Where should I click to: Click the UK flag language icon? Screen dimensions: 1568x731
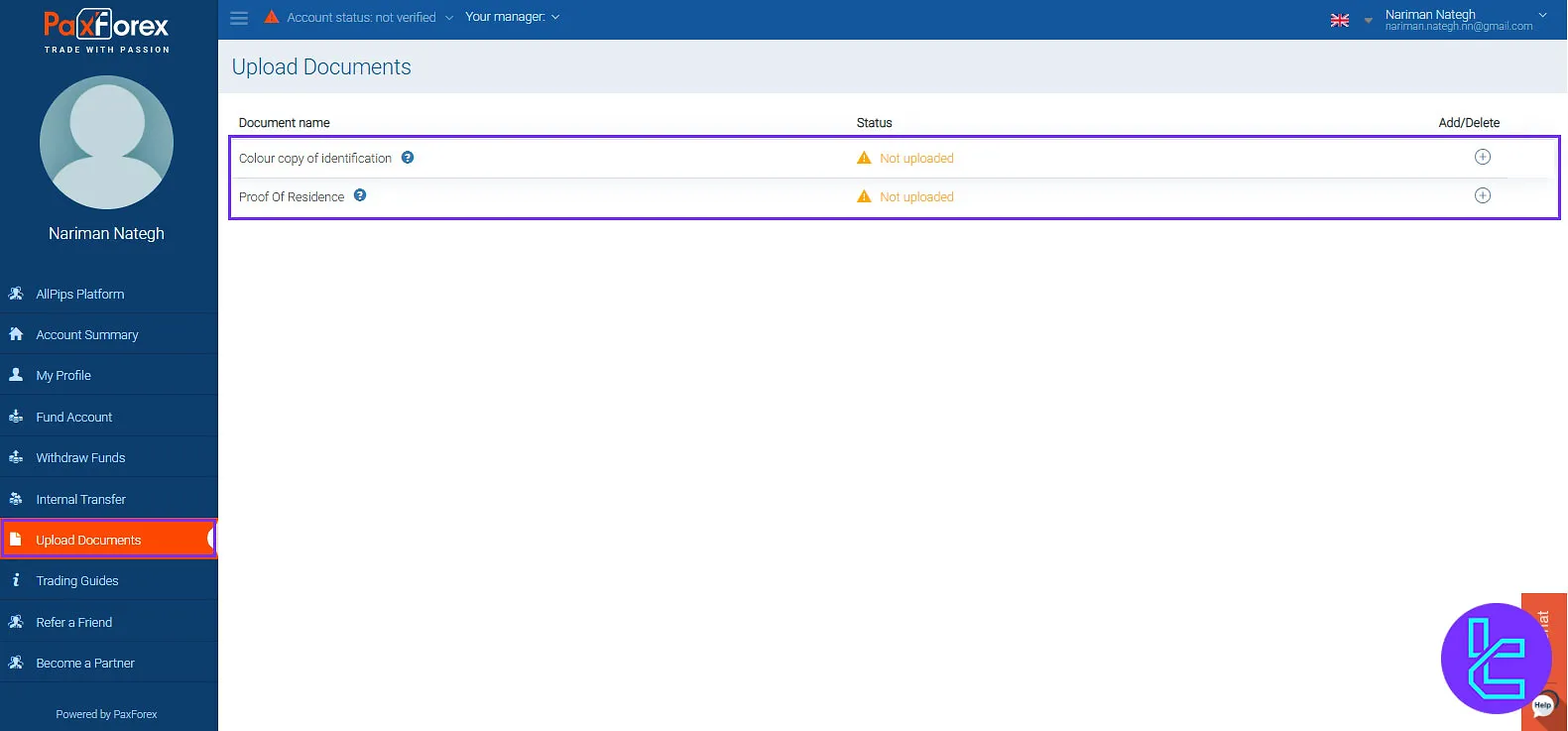tap(1340, 20)
